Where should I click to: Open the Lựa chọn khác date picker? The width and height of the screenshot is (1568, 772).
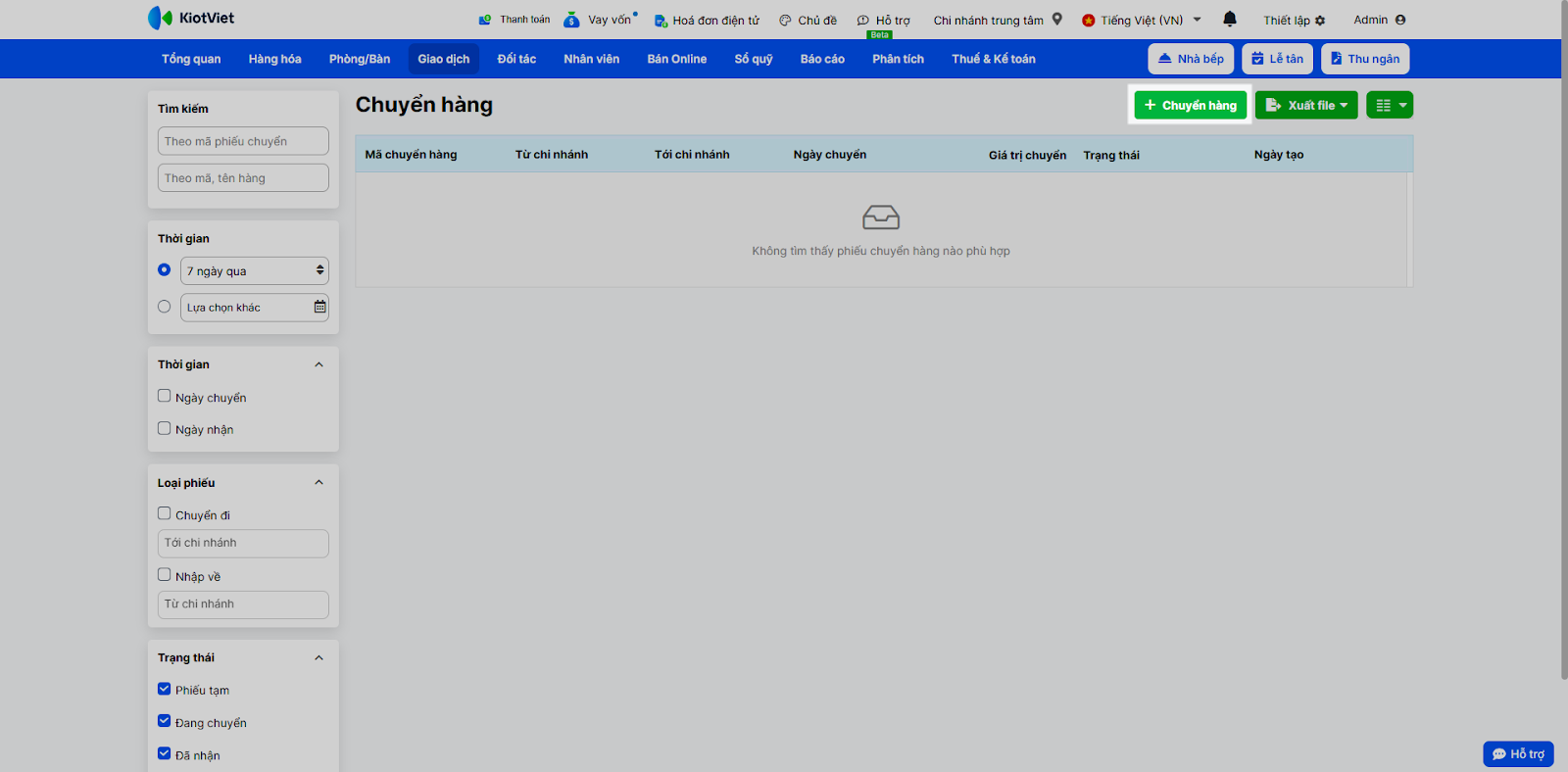click(255, 308)
